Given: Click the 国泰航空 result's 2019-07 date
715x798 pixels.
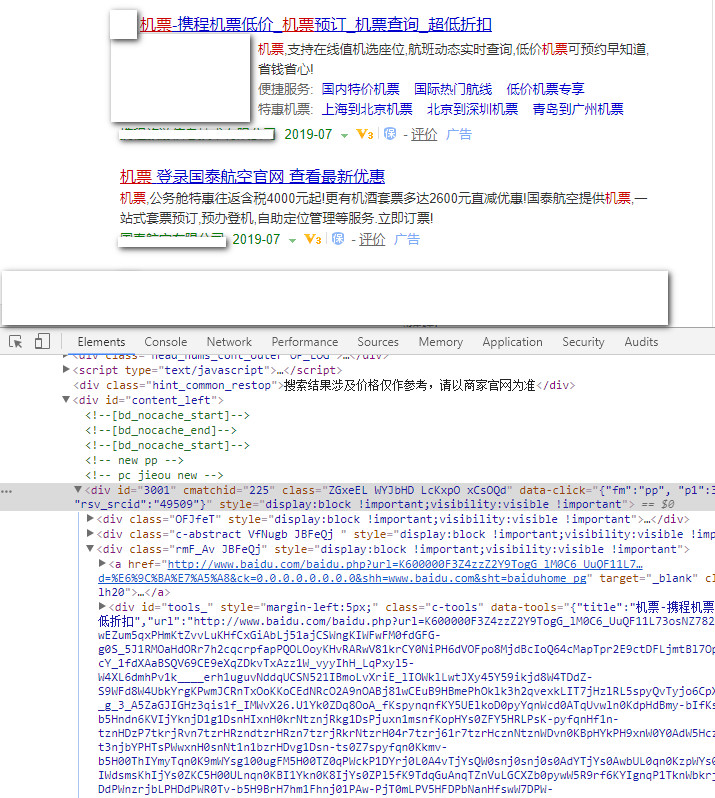Looking at the screenshot, I should [256, 239].
